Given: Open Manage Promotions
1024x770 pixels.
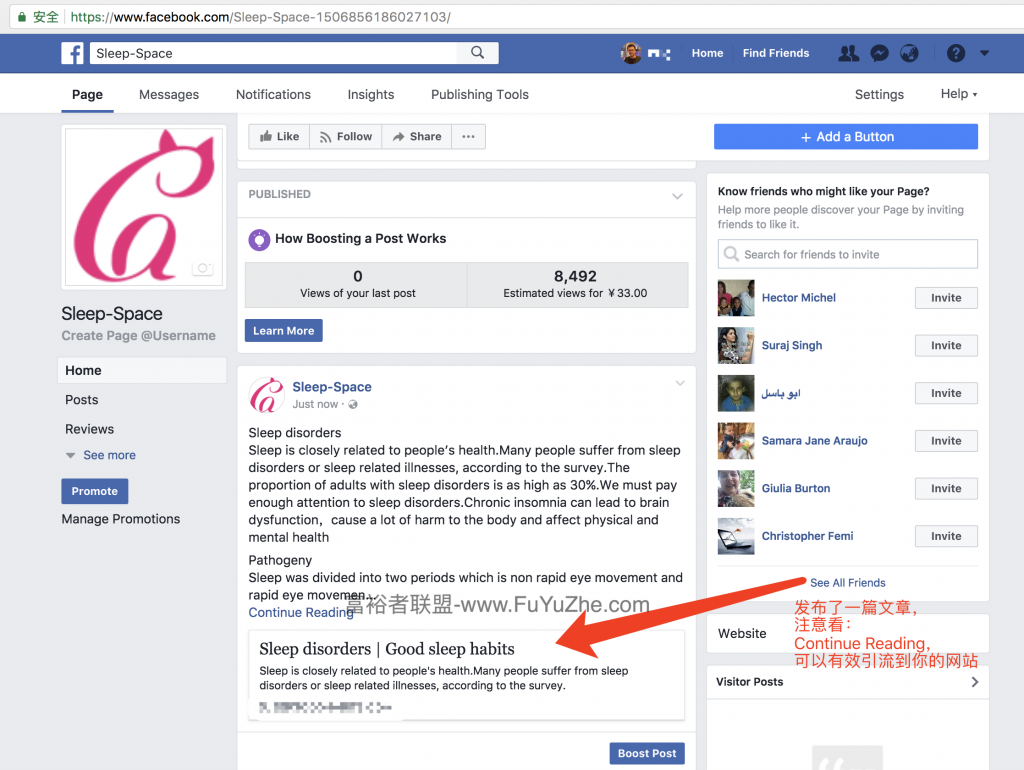Looking at the screenshot, I should click(x=121, y=519).
